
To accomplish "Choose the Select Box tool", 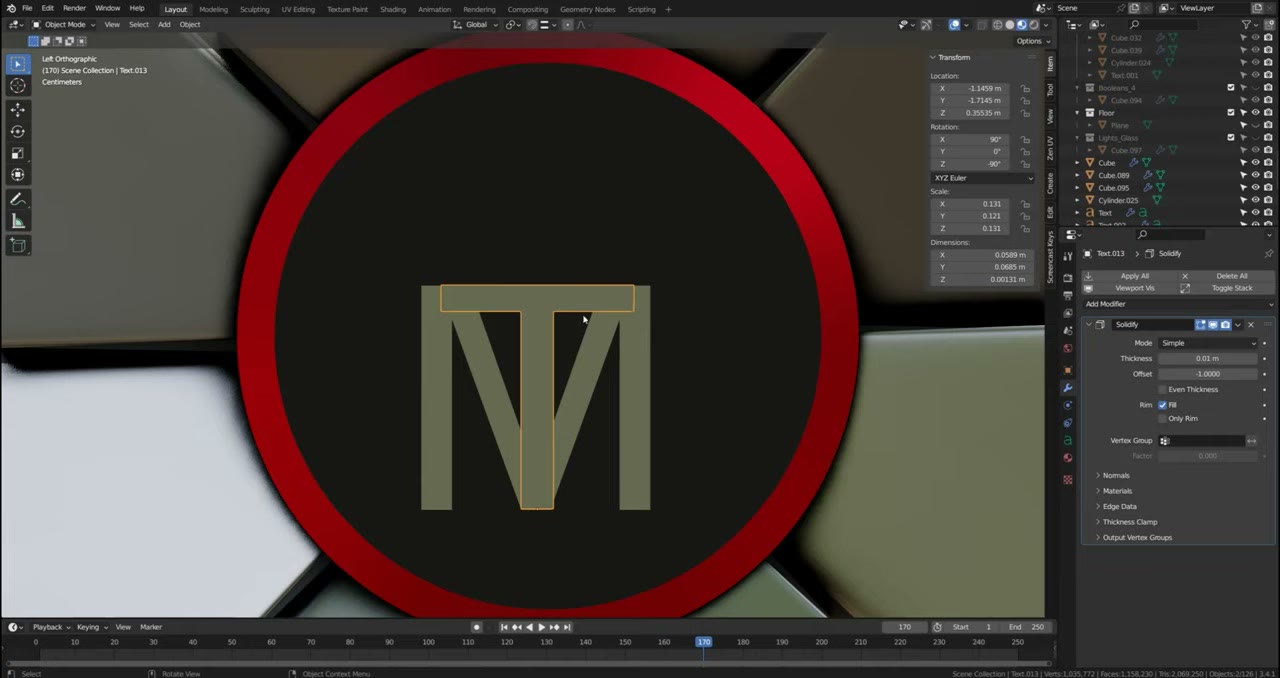I will tap(18, 64).
